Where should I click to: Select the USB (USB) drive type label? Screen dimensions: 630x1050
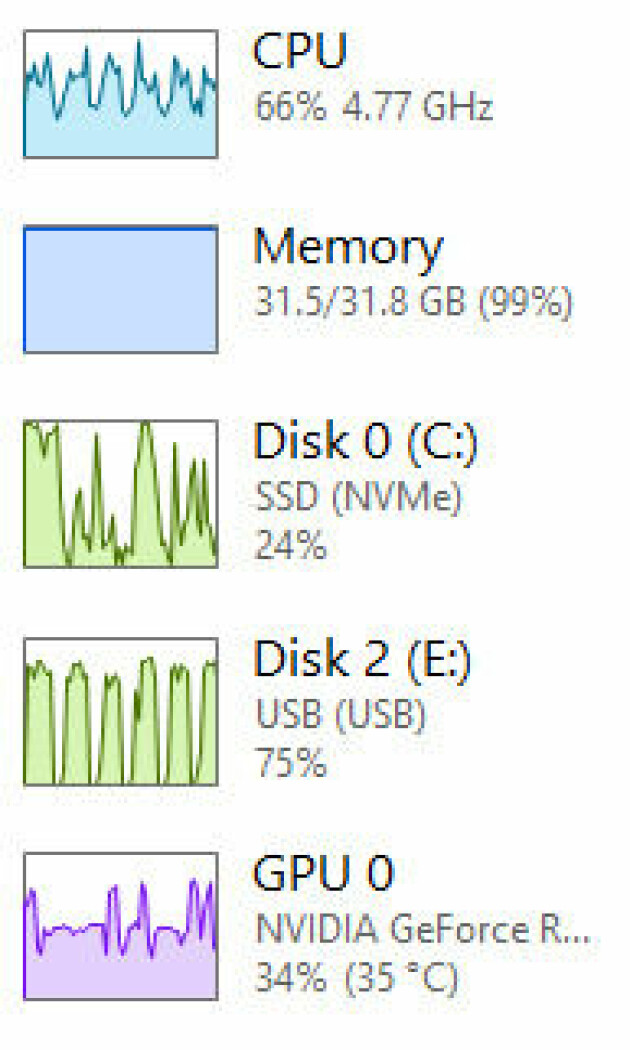pos(341,714)
